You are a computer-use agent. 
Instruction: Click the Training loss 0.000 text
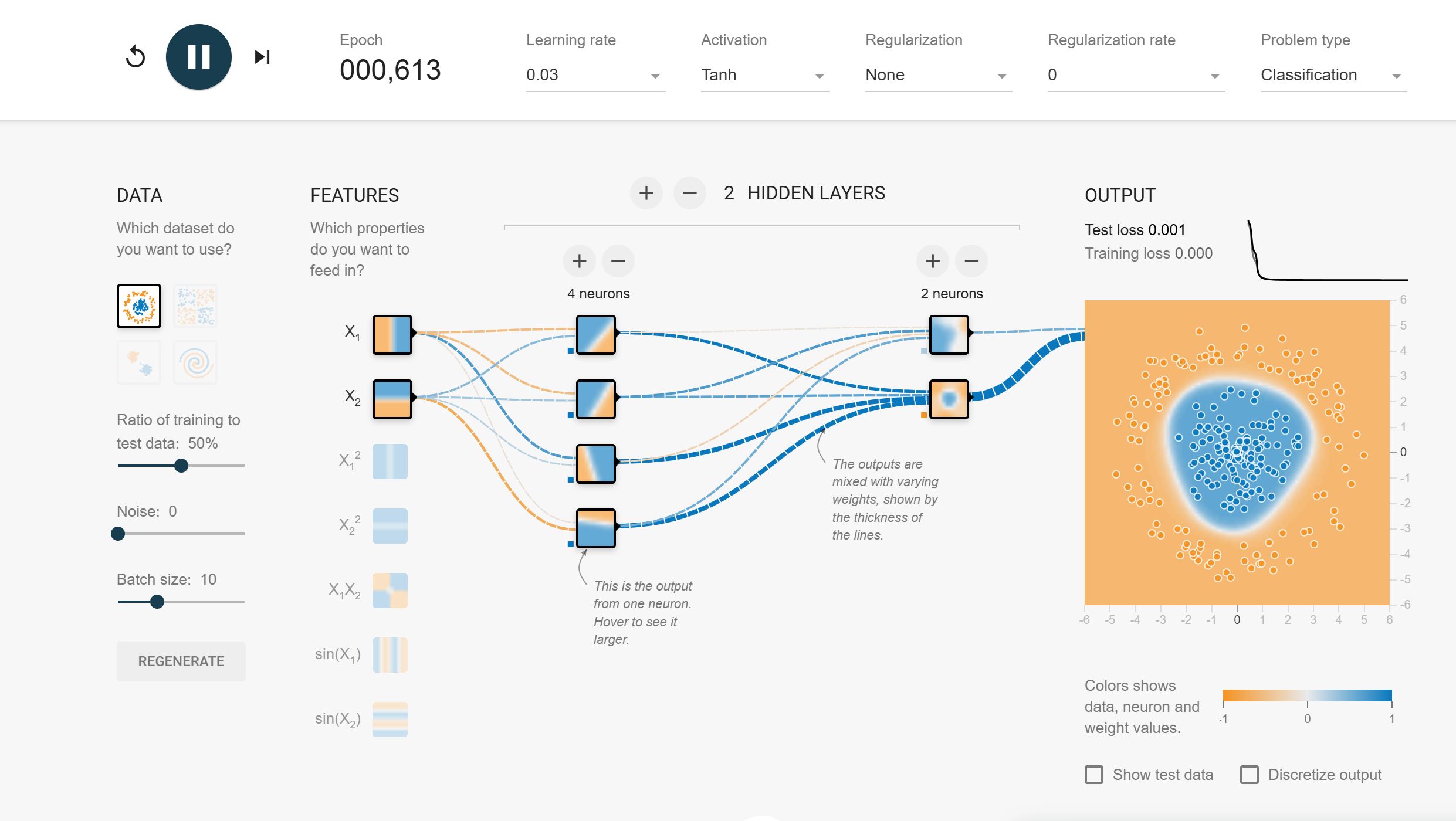(x=1149, y=253)
